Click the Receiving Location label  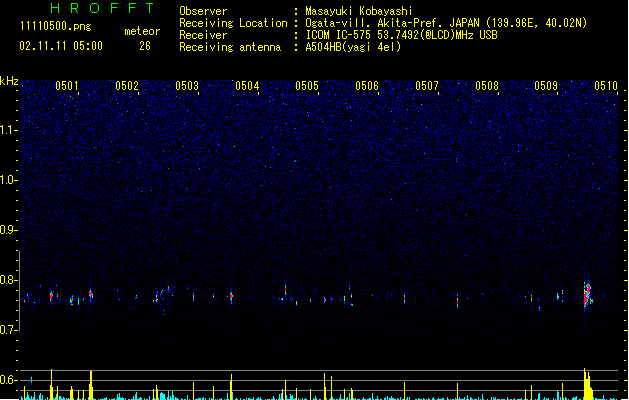tap(233, 23)
